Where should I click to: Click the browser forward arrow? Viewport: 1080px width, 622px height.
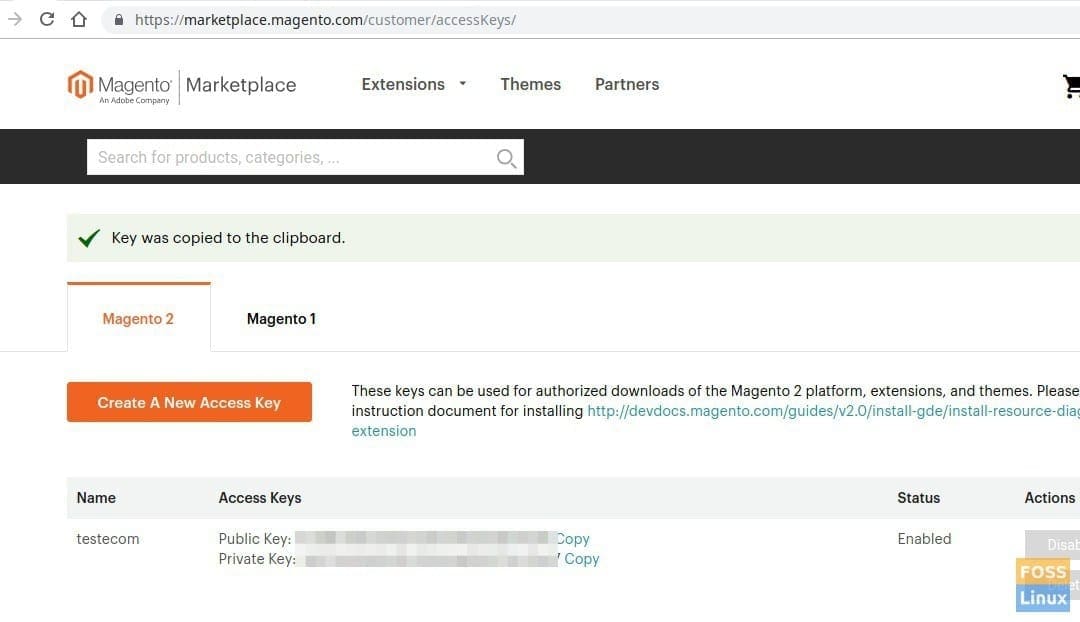[14, 19]
